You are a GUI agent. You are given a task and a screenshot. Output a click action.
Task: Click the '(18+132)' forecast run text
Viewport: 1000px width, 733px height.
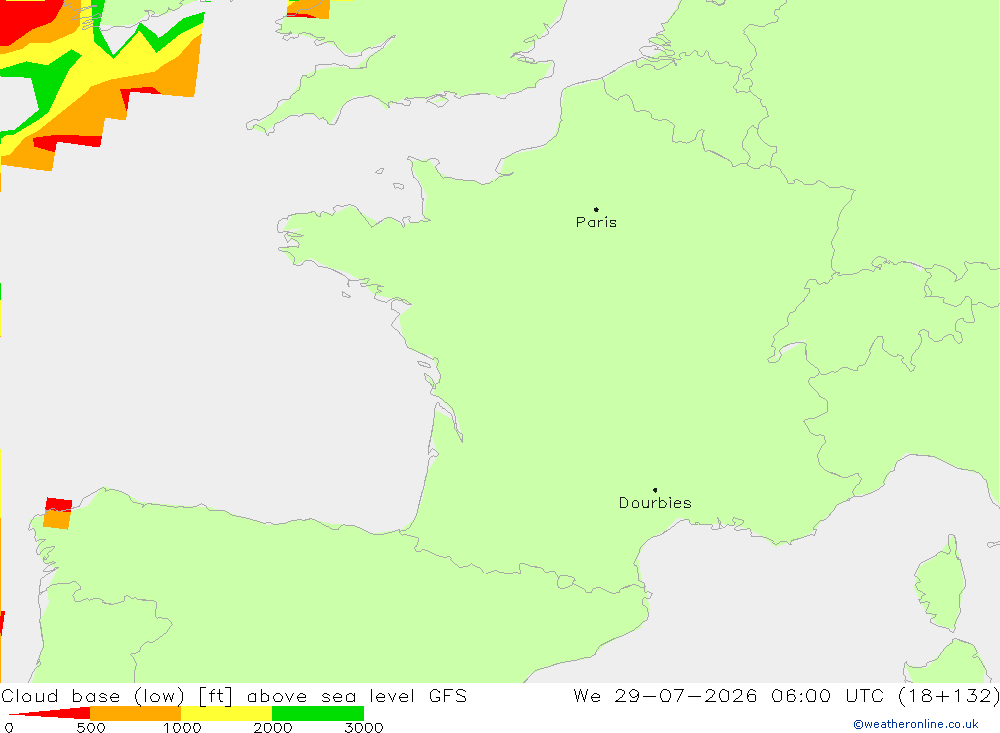[948, 696]
